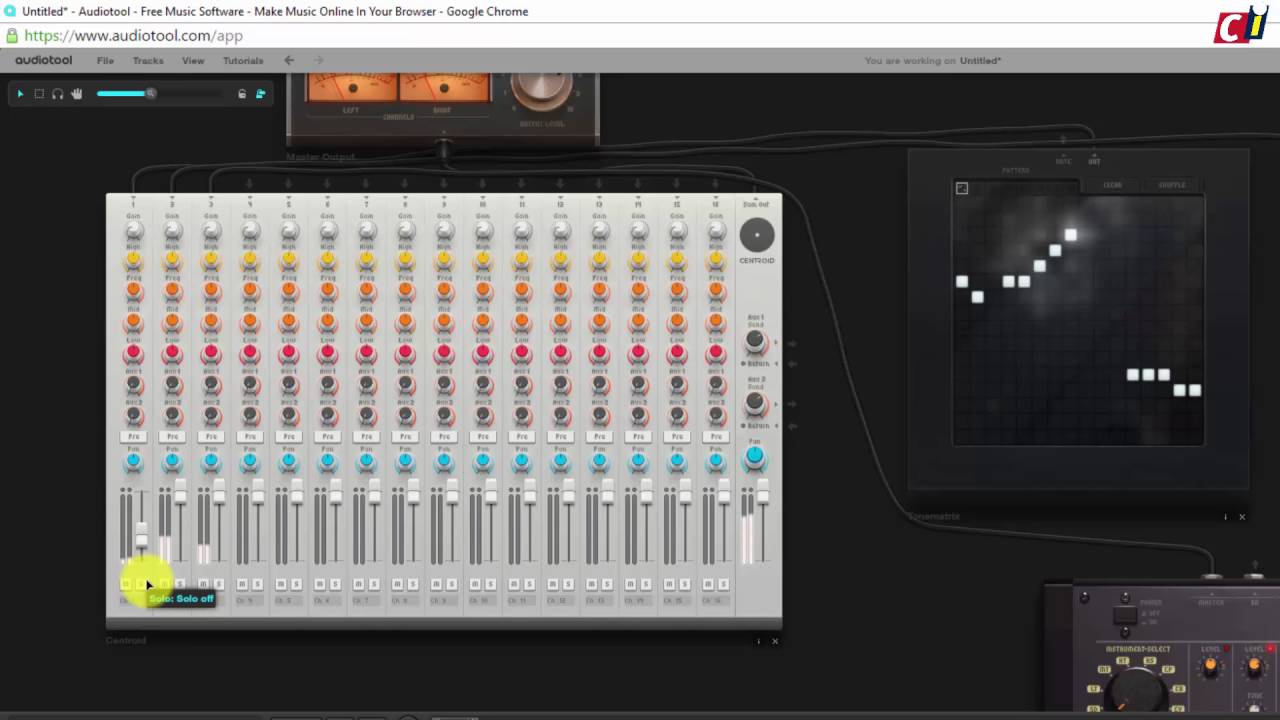Click channel 16 blue Pan knob
Viewport: 1280px width, 720px height.
pyautogui.click(x=716, y=461)
